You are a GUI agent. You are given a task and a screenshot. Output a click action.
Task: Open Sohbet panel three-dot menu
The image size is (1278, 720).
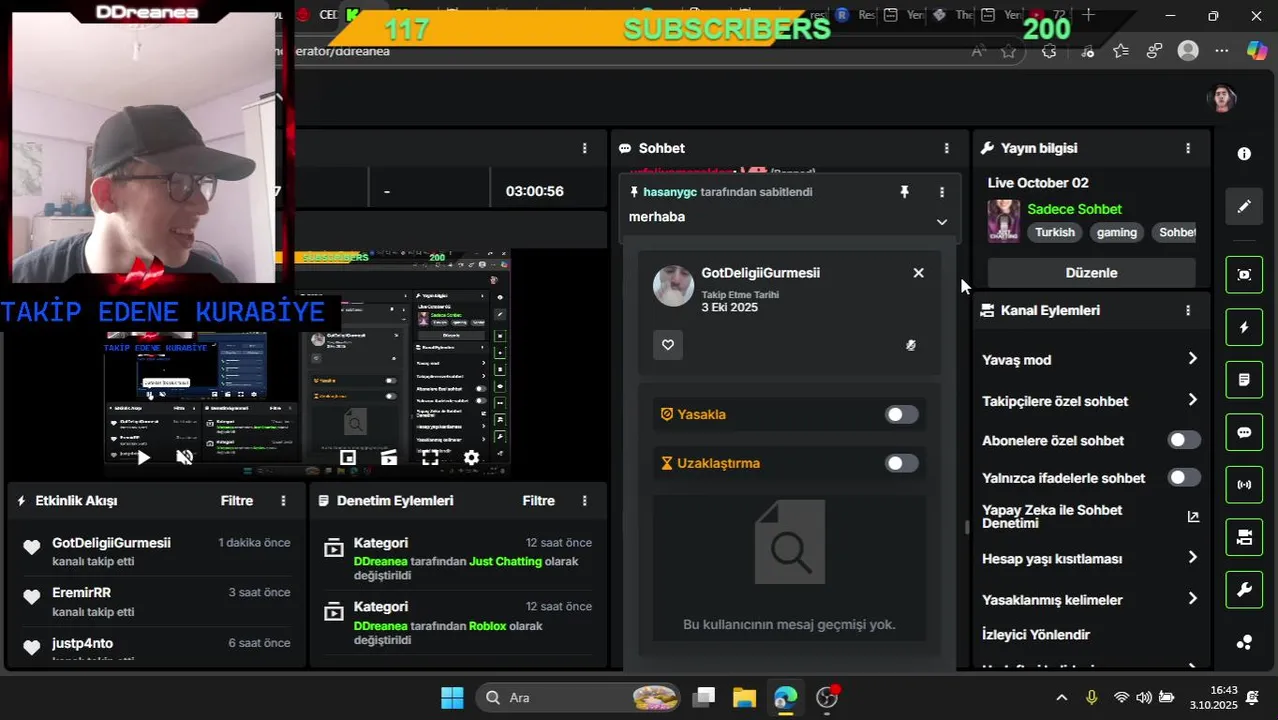click(x=947, y=148)
